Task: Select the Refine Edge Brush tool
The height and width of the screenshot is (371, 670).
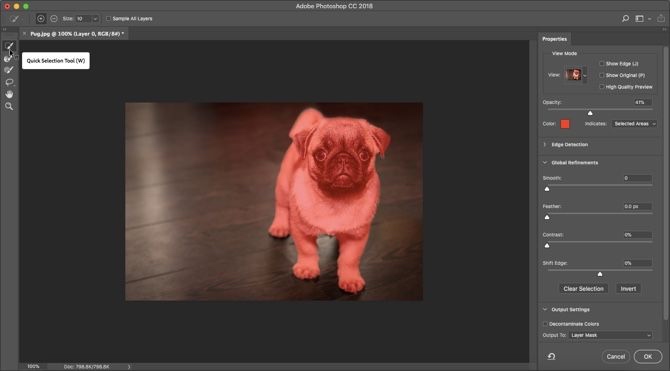Action: click(x=9, y=58)
